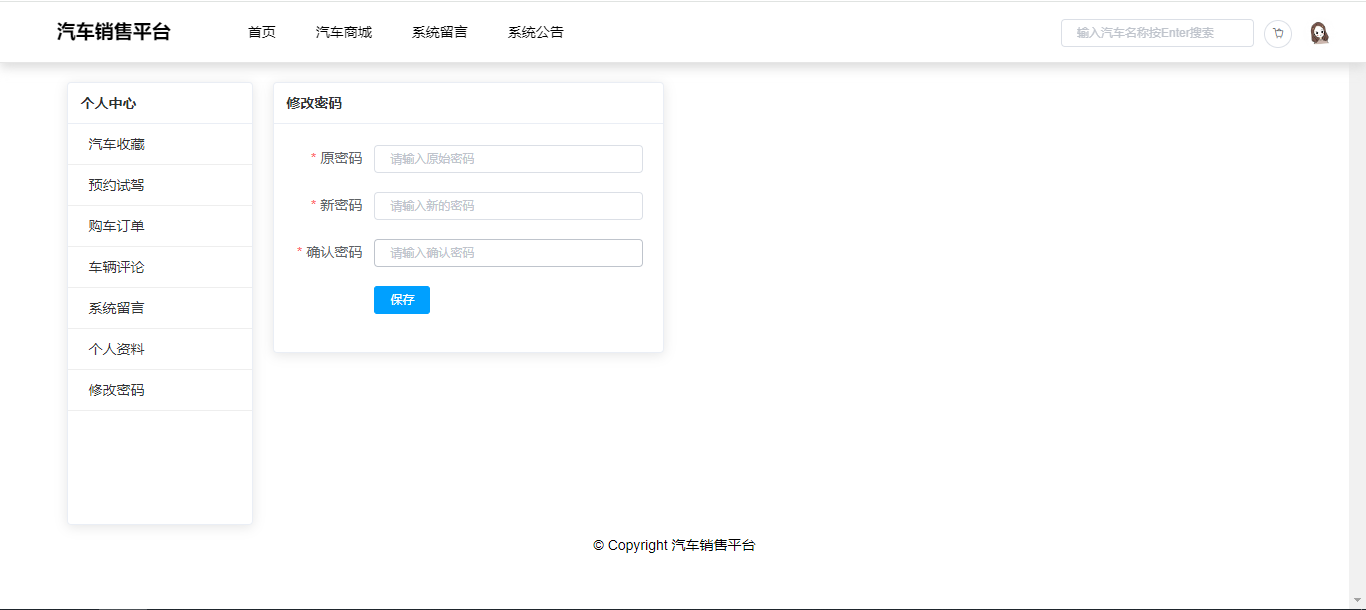Open 购车订单 sidebar entry

(160, 226)
